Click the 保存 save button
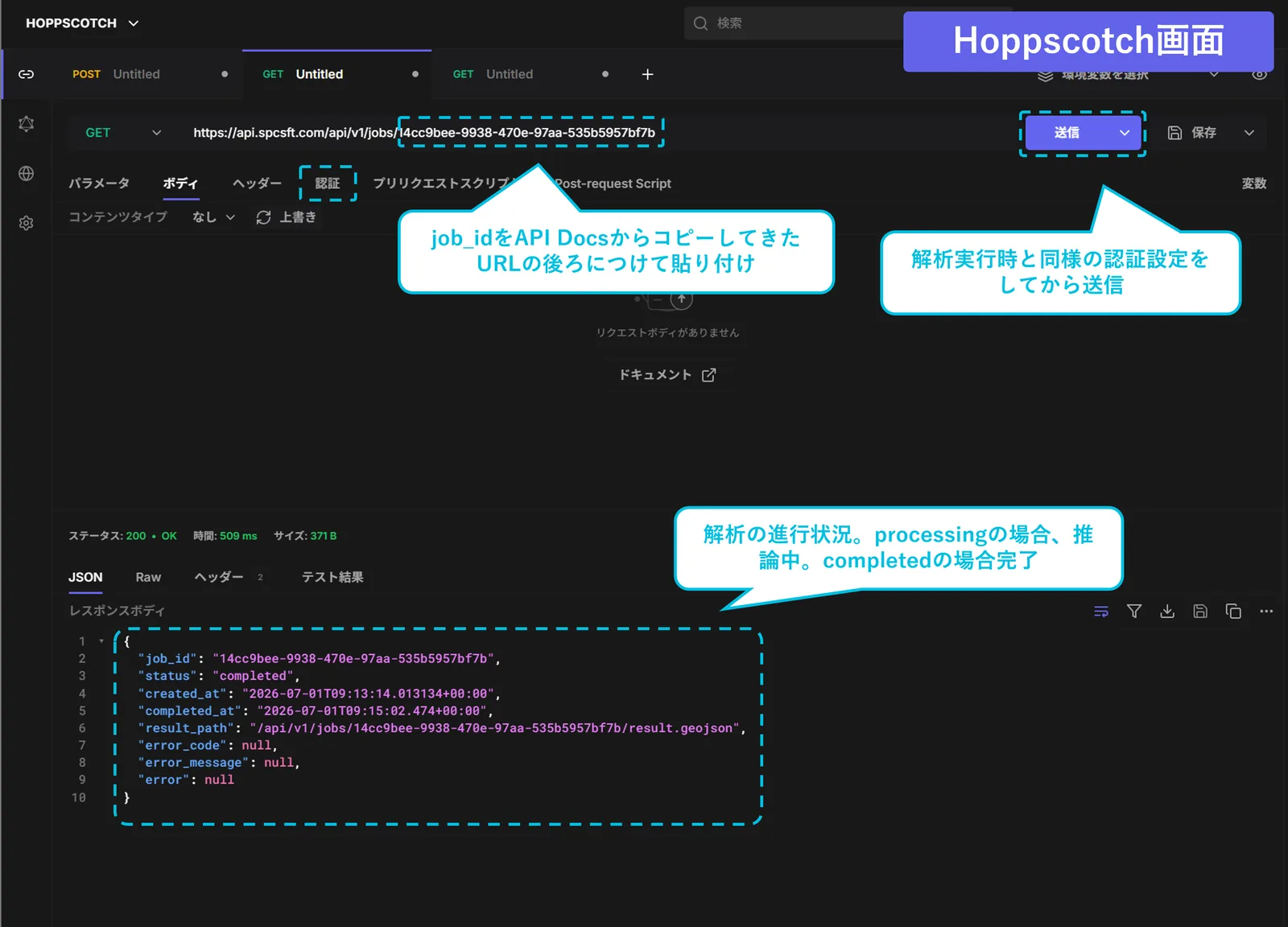Image resolution: width=1288 pixels, height=927 pixels. (1193, 133)
